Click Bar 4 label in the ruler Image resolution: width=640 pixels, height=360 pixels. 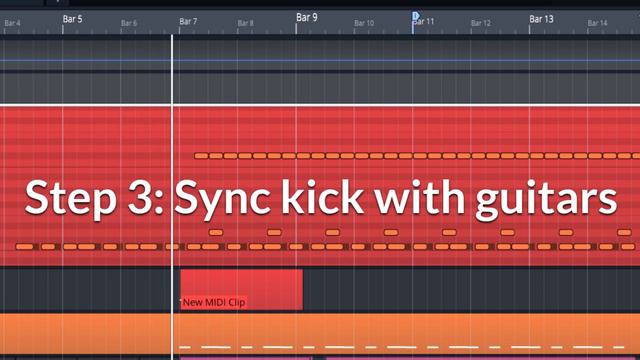coord(12,23)
